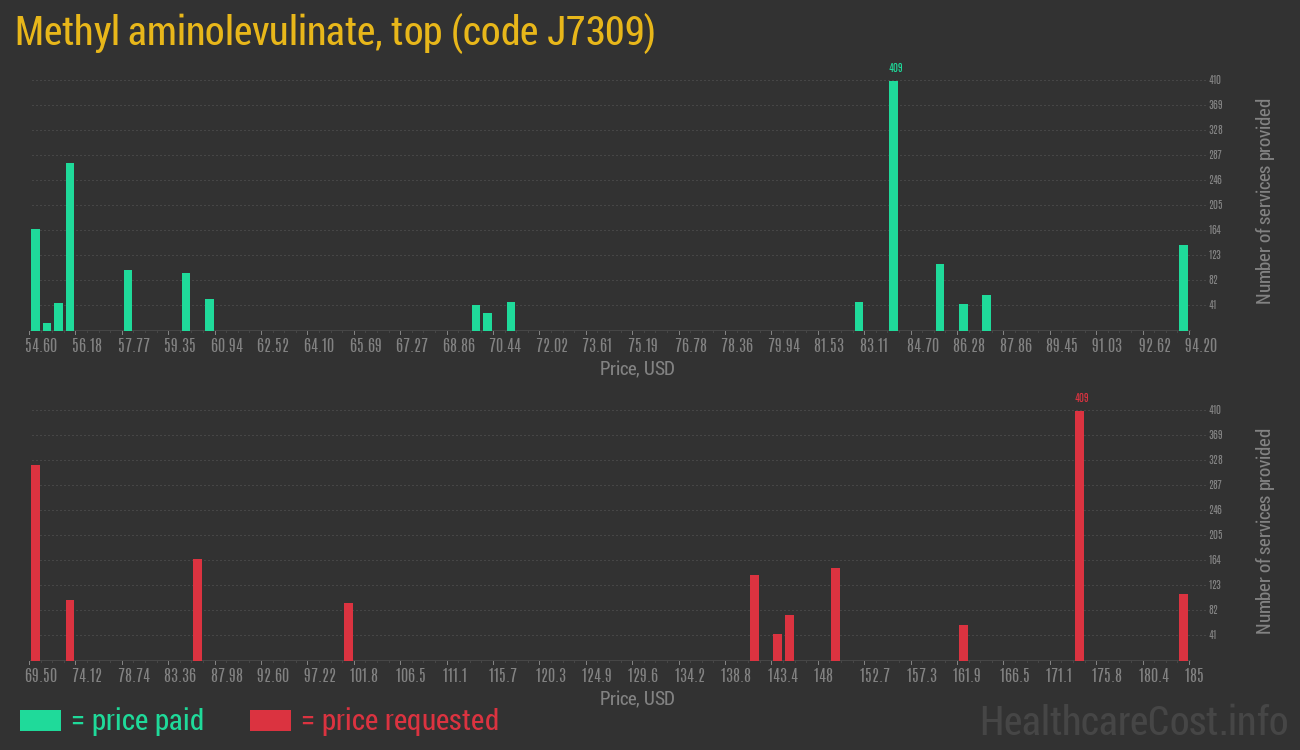Select the green bar above the 54.60 price
The height and width of the screenshot is (750, 1300).
[36, 280]
